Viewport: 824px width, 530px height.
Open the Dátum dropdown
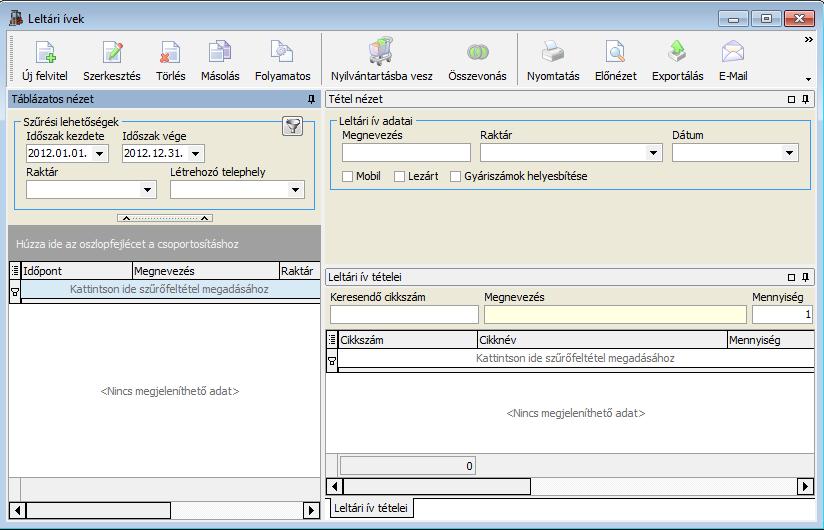pos(789,153)
